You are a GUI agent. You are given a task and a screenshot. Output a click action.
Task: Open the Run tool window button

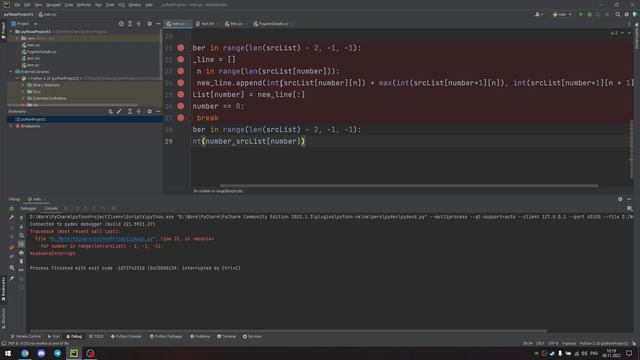coord(53,337)
